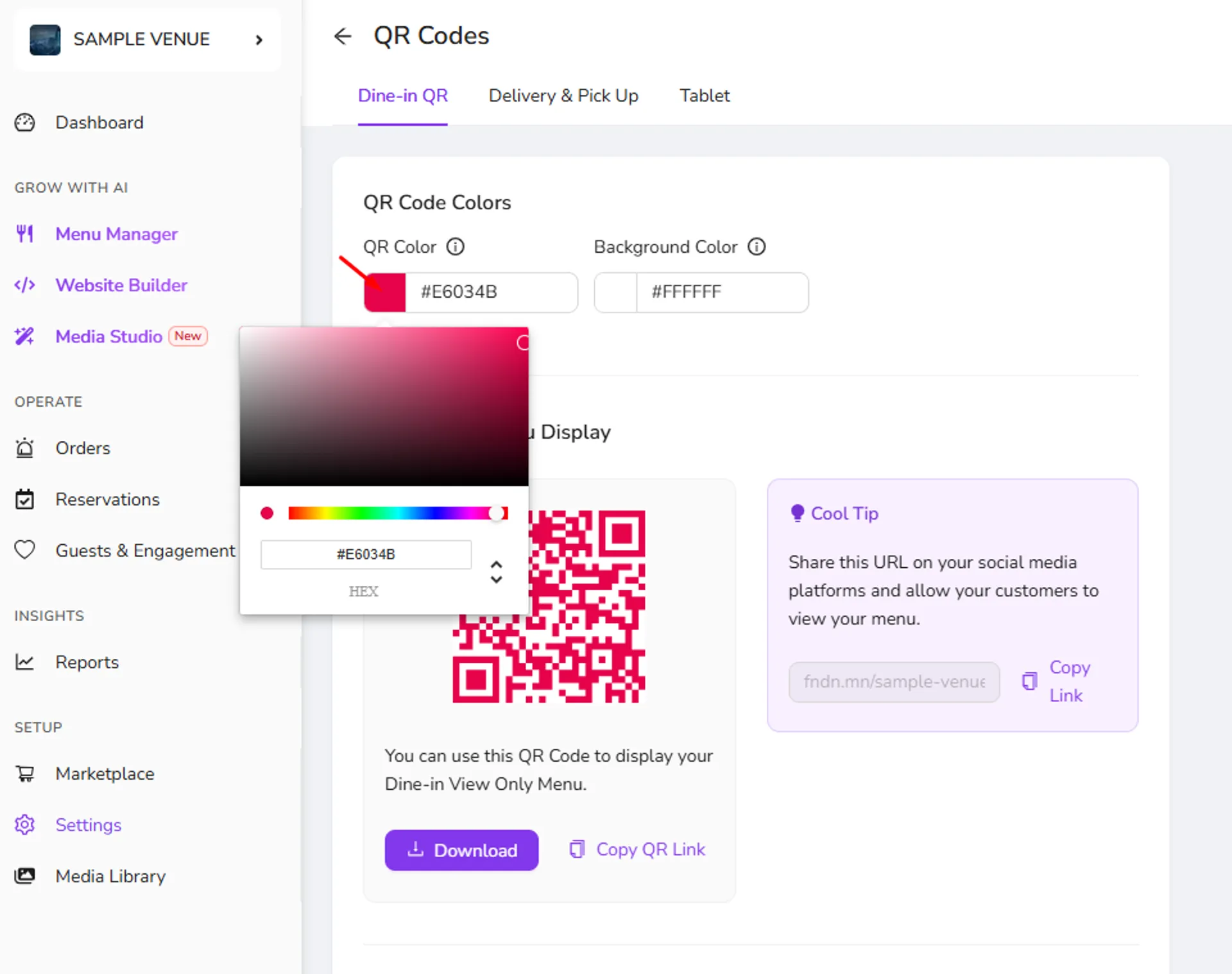This screenshot has height=974, width=1232.
Task: Click the hue slider in the color picker
Action: pyautogui.click(x=398, y=513)
